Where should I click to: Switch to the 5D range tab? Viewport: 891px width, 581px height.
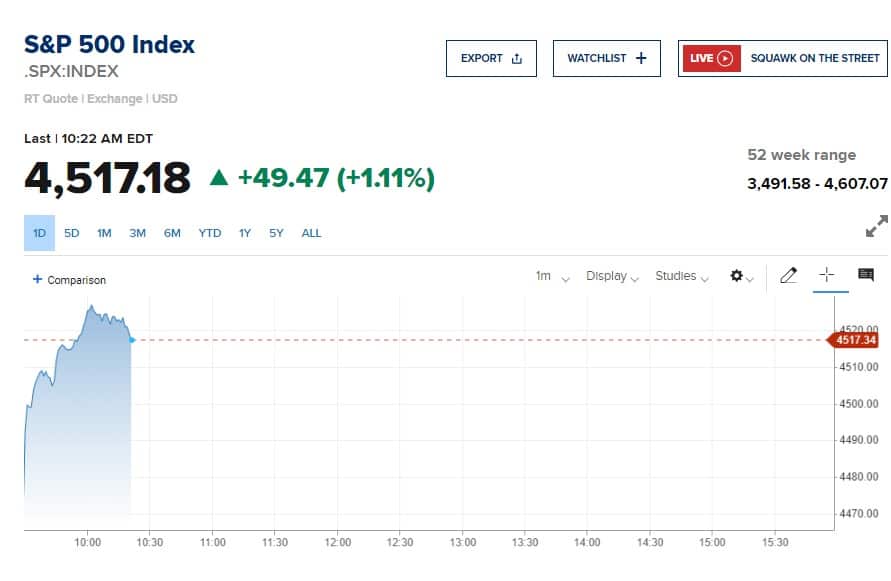coord(72,233)
